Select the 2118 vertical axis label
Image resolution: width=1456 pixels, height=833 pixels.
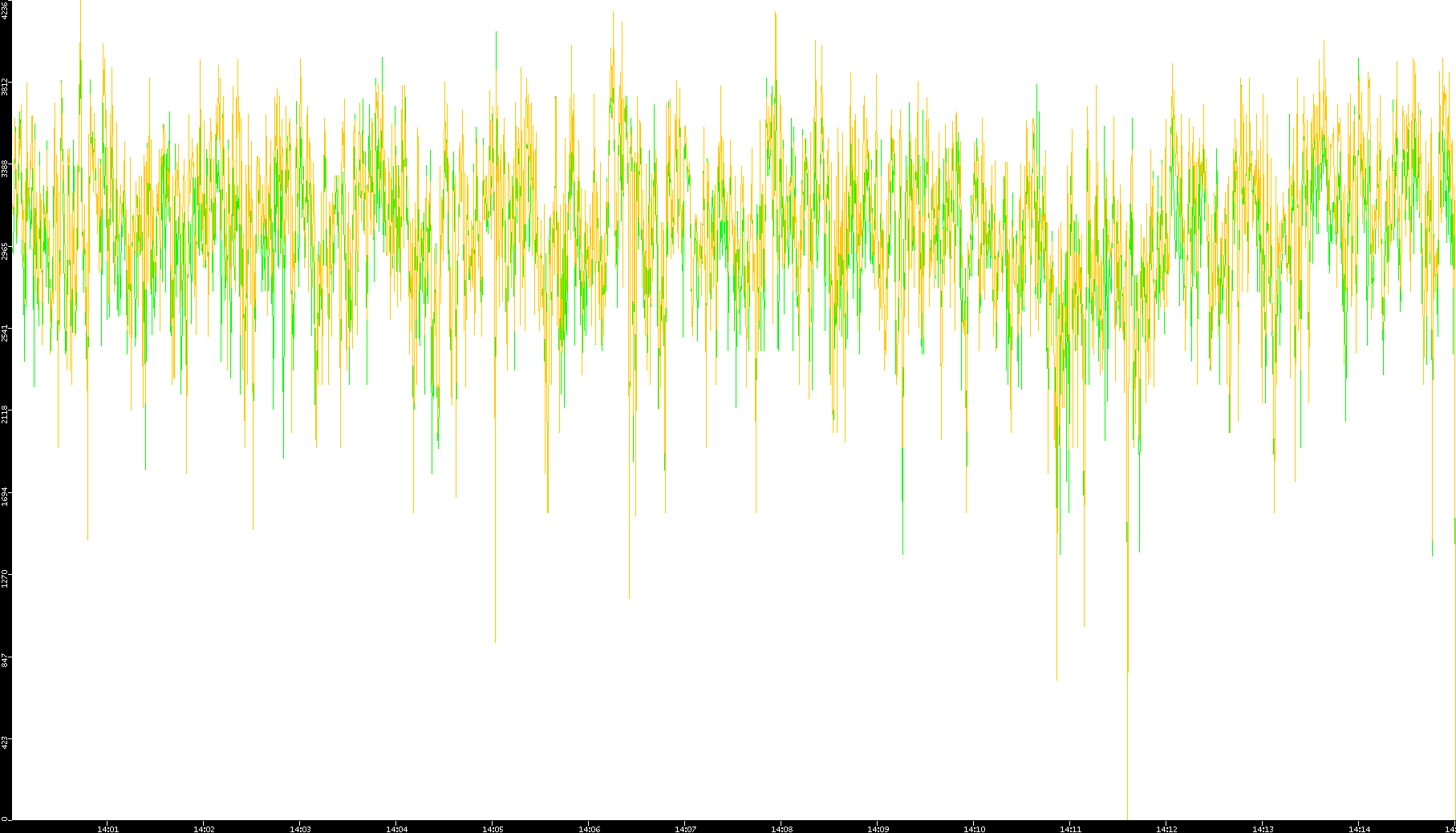5,414
